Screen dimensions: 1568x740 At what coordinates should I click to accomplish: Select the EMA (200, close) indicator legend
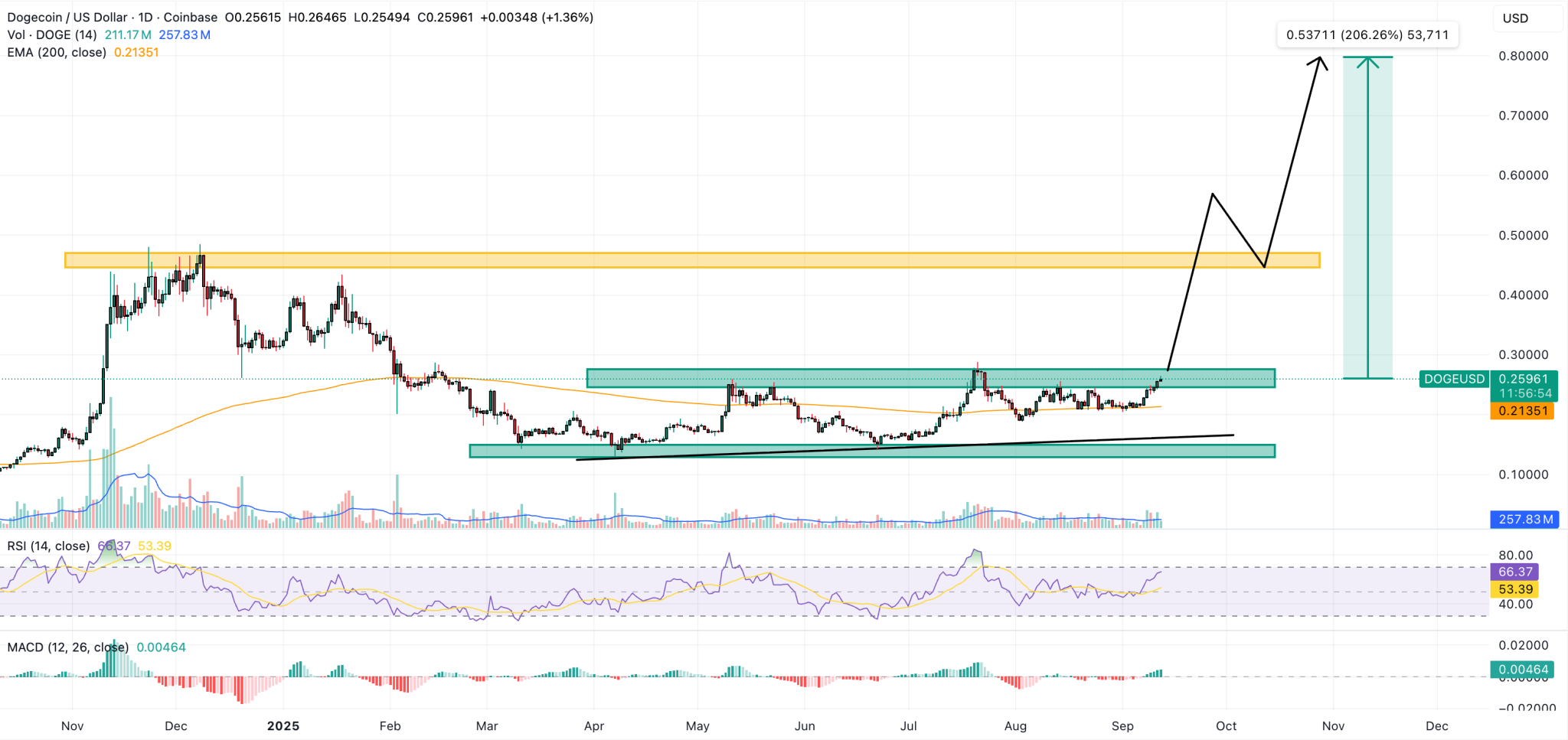56,52
